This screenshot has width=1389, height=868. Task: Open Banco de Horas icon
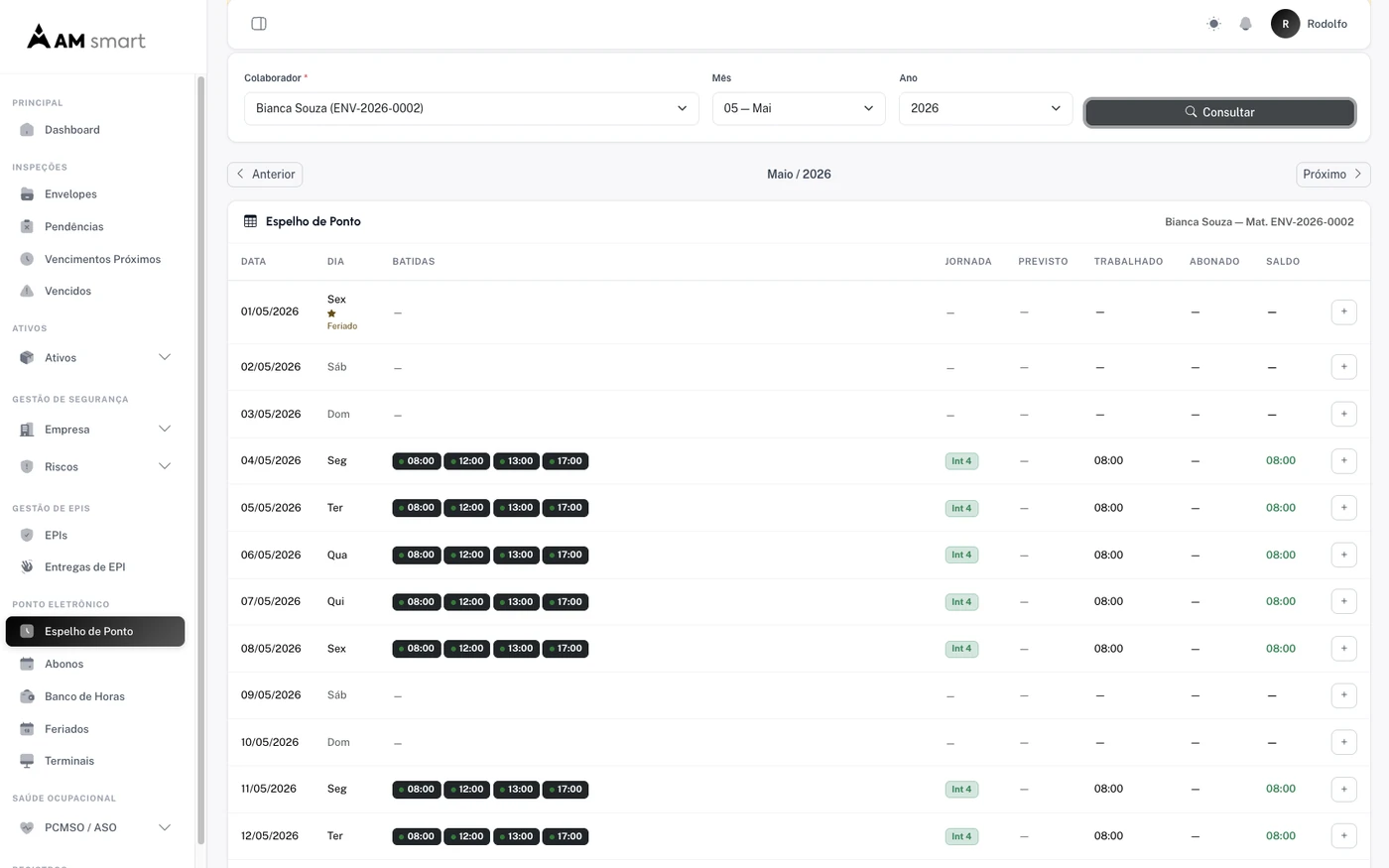(27, 696)
